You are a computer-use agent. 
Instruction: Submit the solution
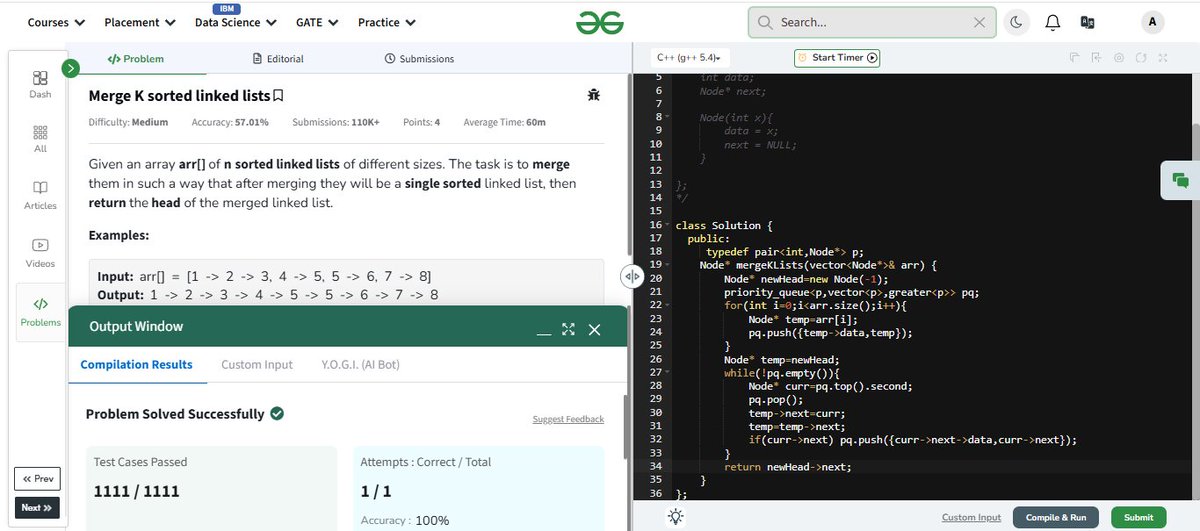1138,517
